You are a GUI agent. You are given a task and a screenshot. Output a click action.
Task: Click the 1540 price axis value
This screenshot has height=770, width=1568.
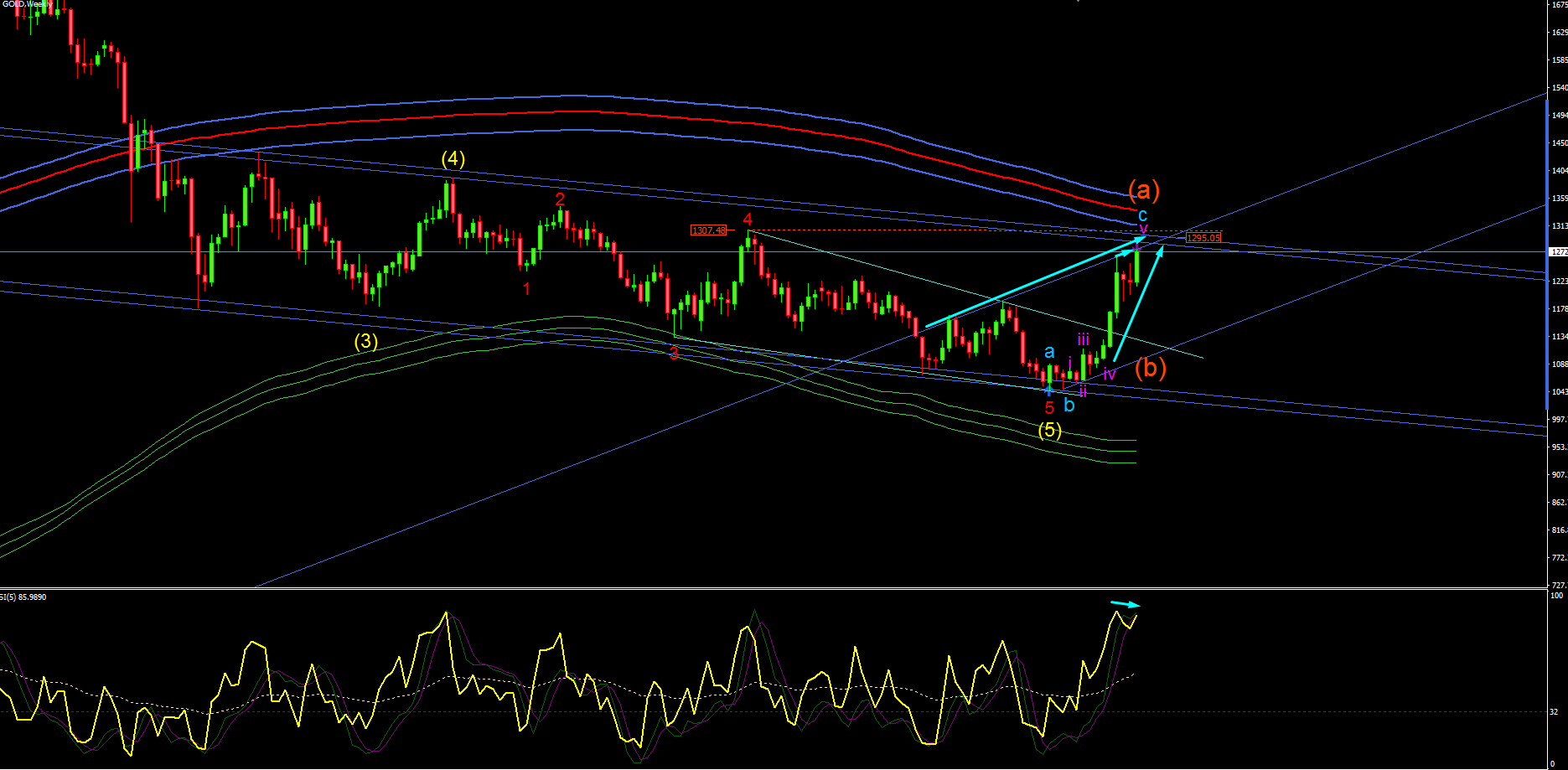tap(1559, 88)
